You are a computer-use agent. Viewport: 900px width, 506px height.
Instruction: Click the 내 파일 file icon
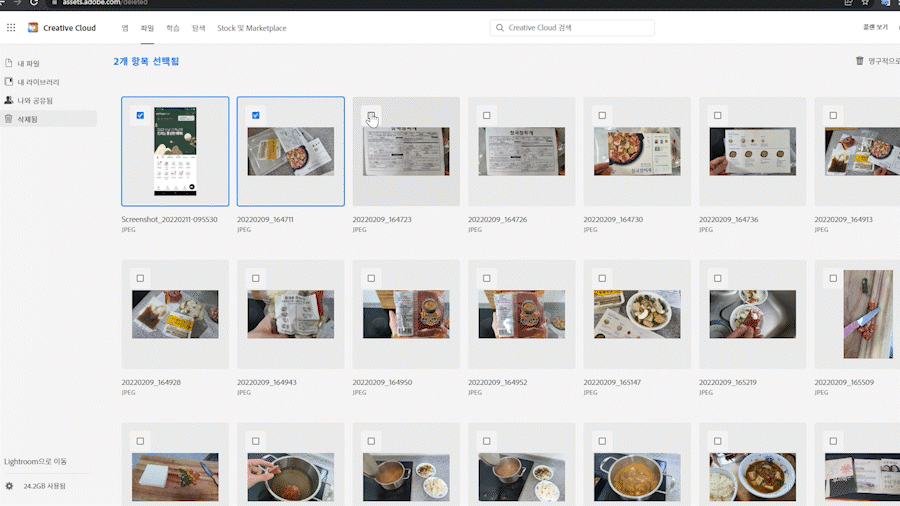click(x=9, y=63)
